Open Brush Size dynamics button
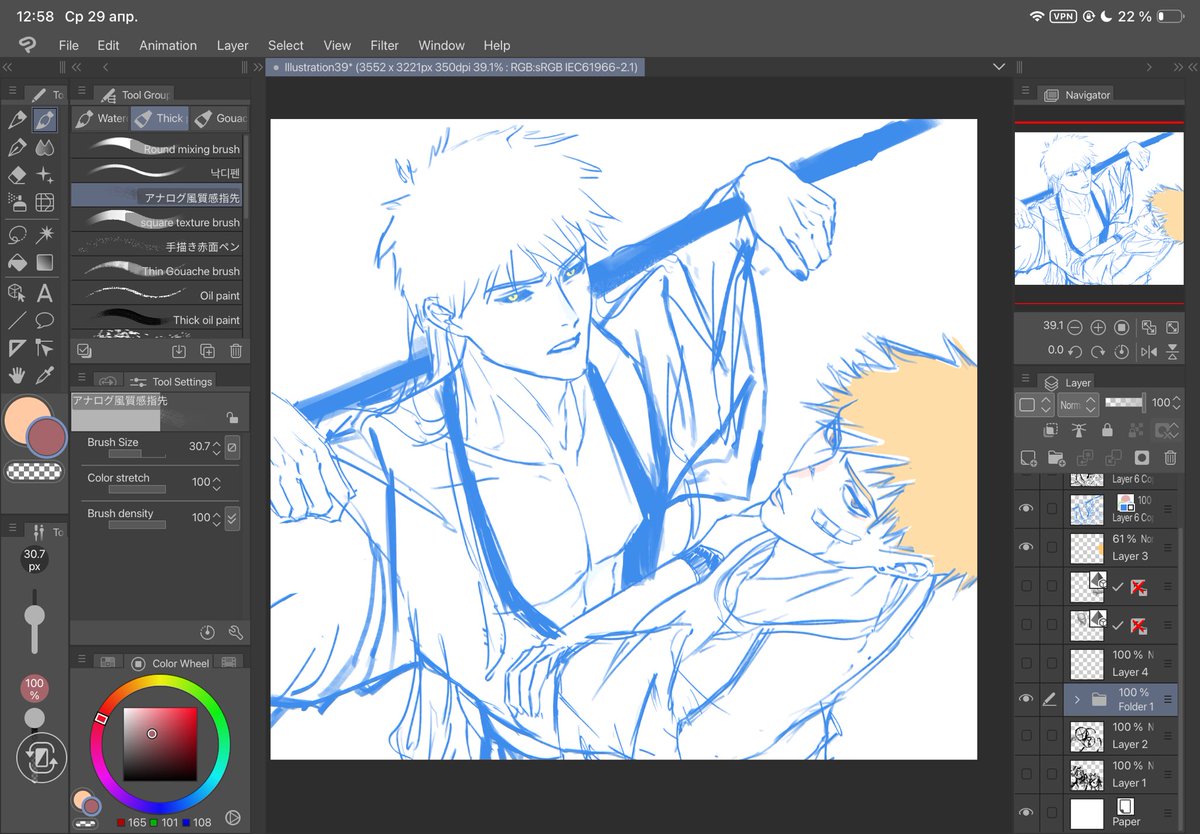Image resolution: width=1200 pixels, height=834 pixels. [232, 447]
